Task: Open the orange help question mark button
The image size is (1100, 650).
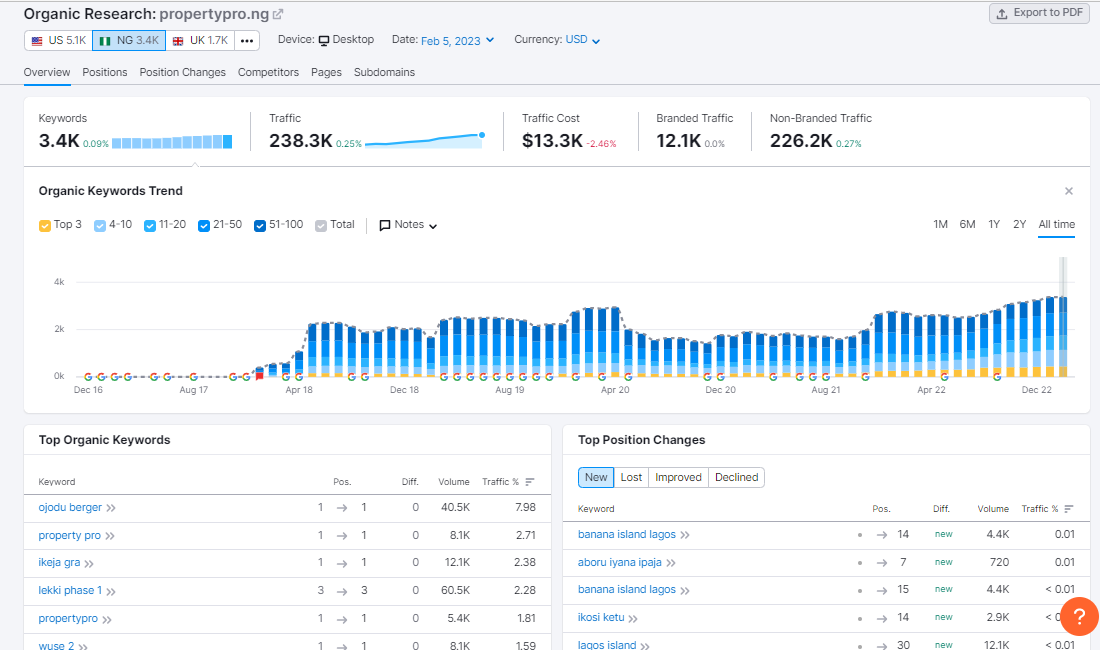Action: click(1080, 616)
